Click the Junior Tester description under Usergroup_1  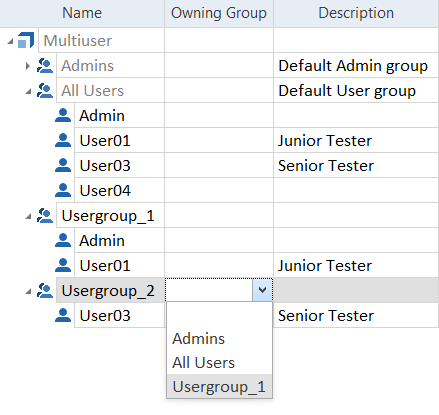click(325, 266)
